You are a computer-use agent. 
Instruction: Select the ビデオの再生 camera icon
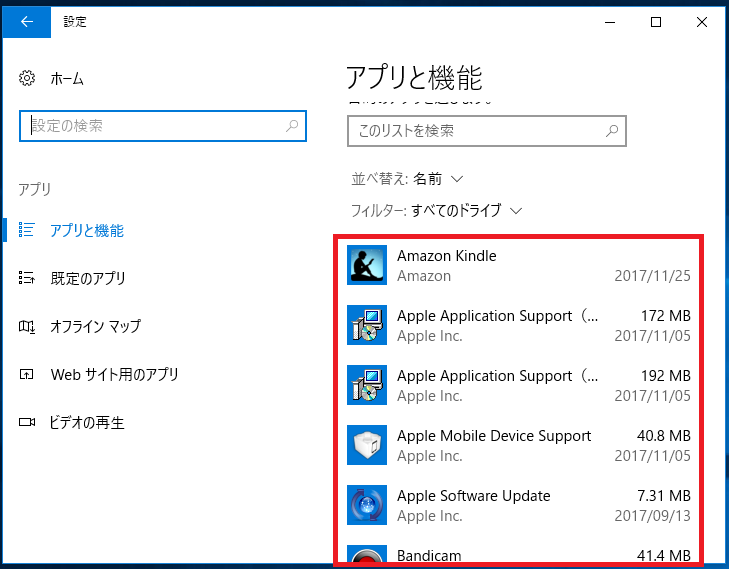(27, 422)
